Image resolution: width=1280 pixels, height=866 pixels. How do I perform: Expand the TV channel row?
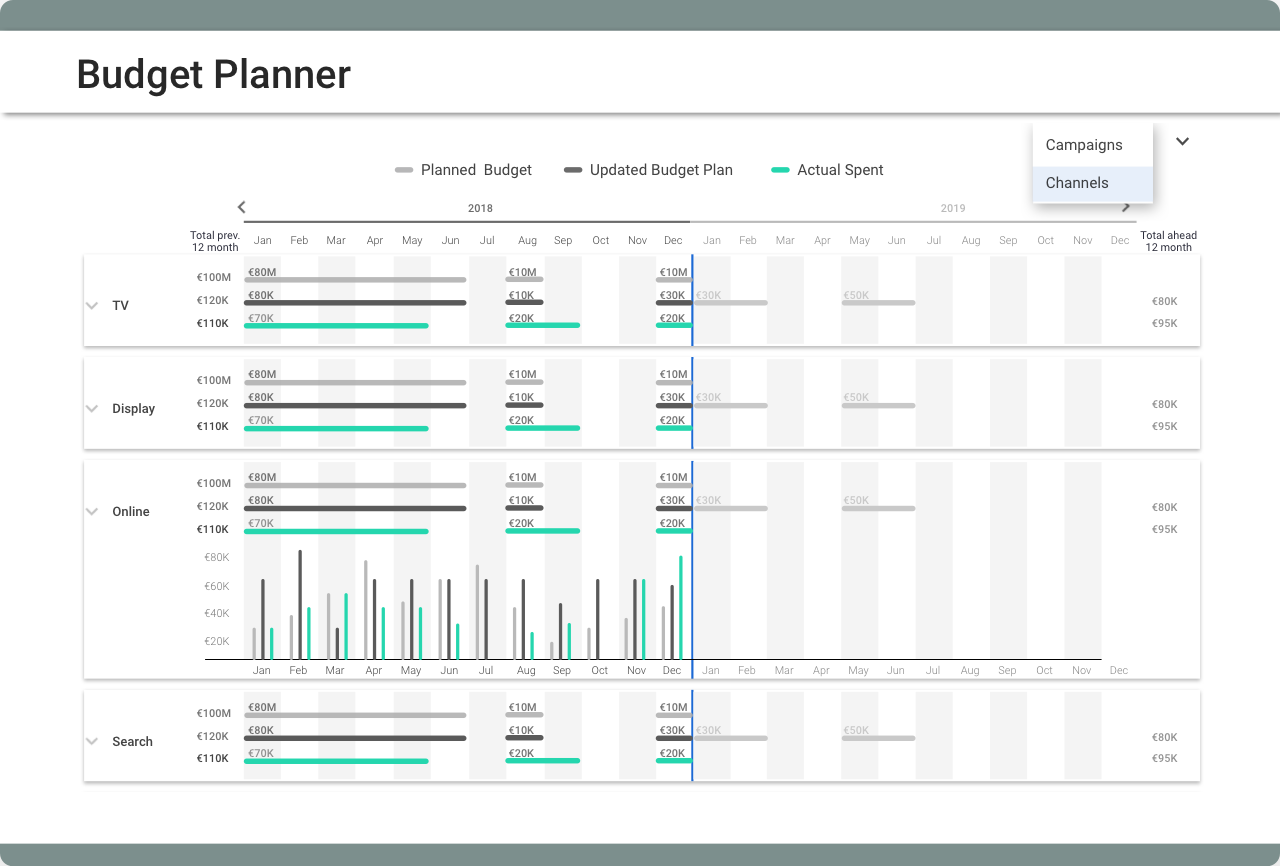click(x=91, y=305)
